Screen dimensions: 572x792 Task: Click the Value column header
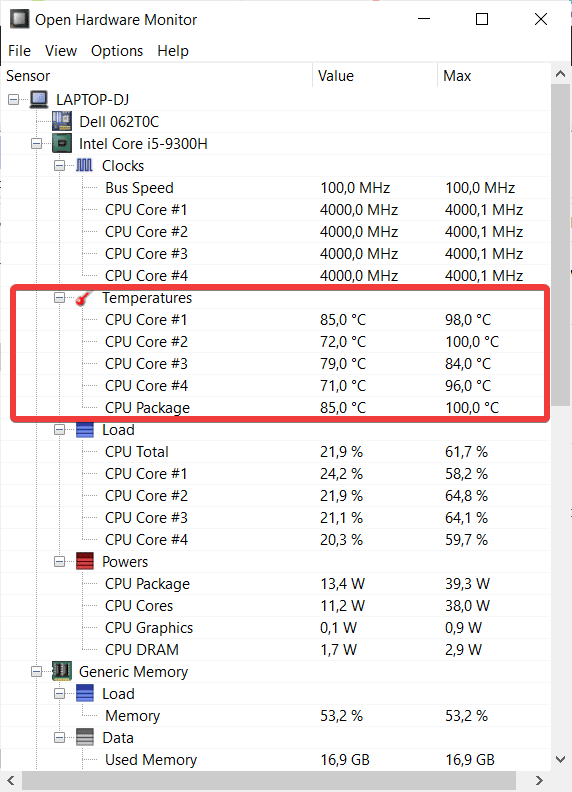(375, 76)
